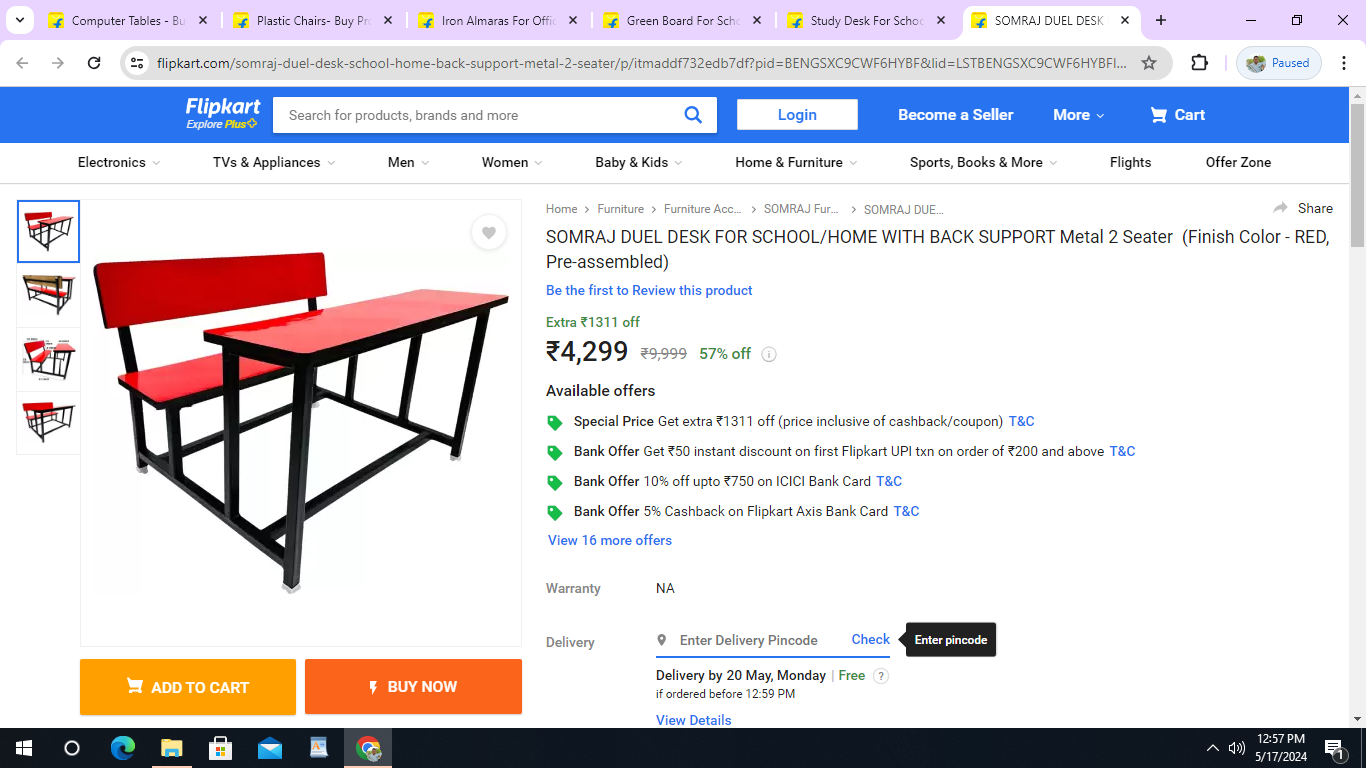Expand Home & Furniture category menu
Viewport: 1366px width, 768px height.
[x=796, y=162]
